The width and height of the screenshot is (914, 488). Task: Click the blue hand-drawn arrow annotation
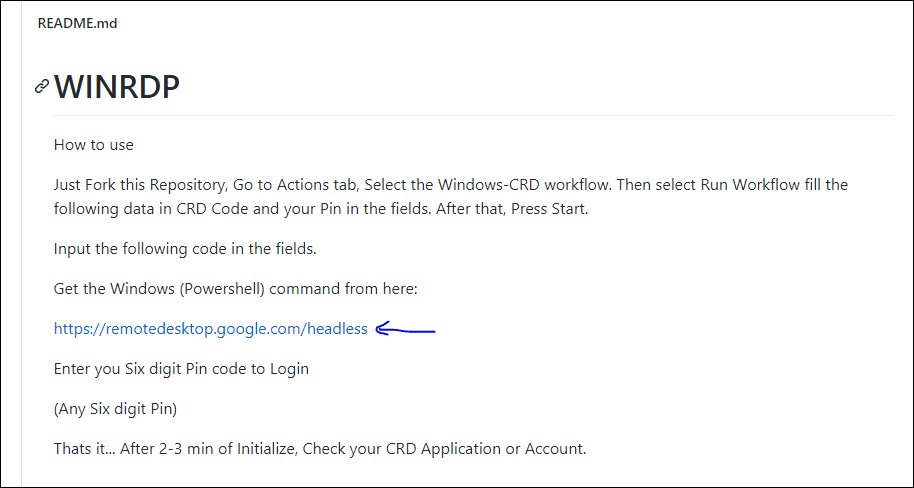tap(406, 329)
